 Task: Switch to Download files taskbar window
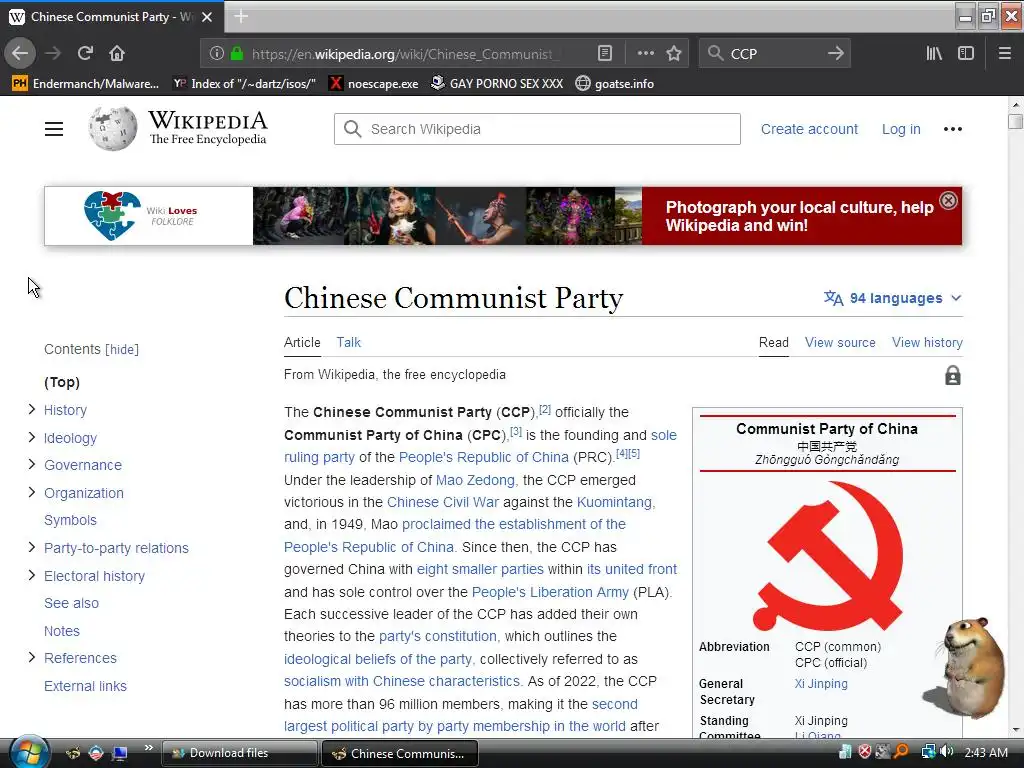coord(240,753)
